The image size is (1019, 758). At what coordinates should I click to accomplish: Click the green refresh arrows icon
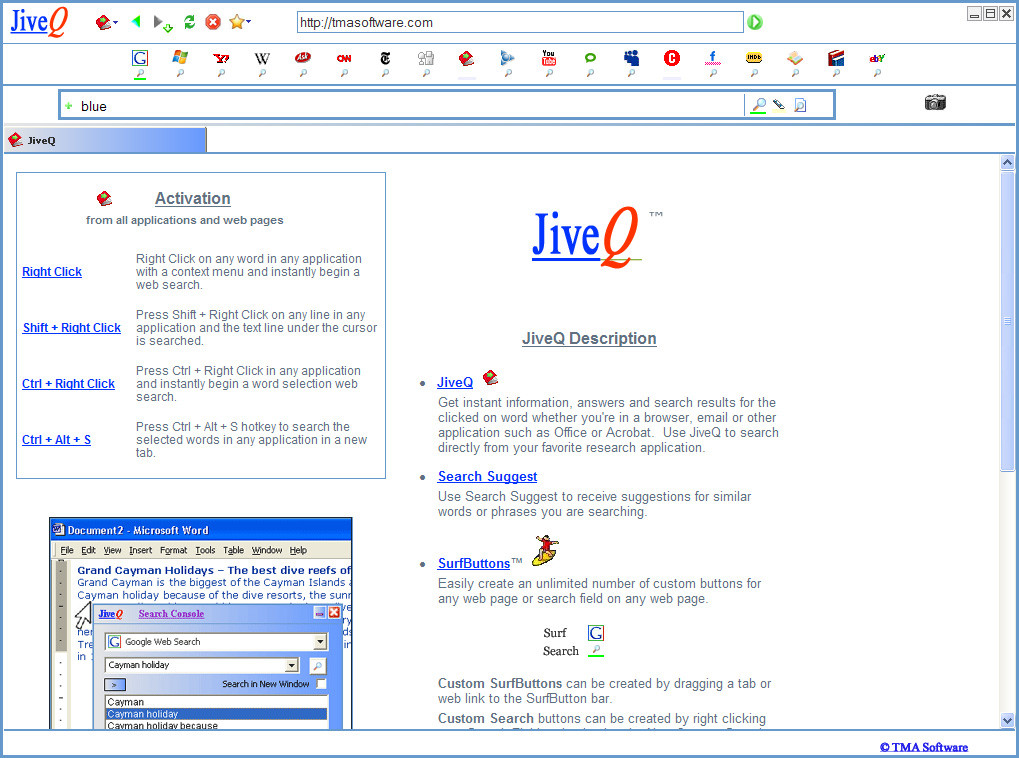(x=189, y=22)
